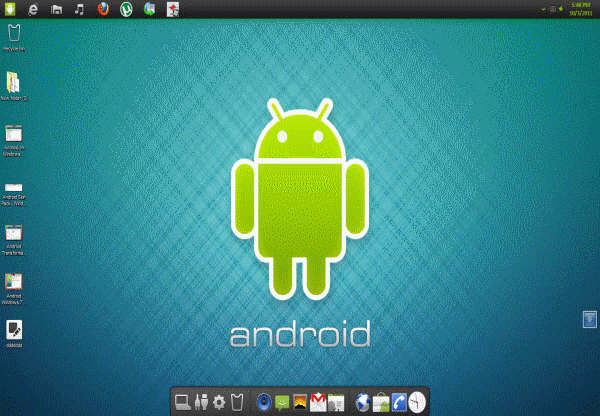Viewport: 600px width, 416px height.
Task: Open the icon right of Gmail in dock
Action: point(336,403)
